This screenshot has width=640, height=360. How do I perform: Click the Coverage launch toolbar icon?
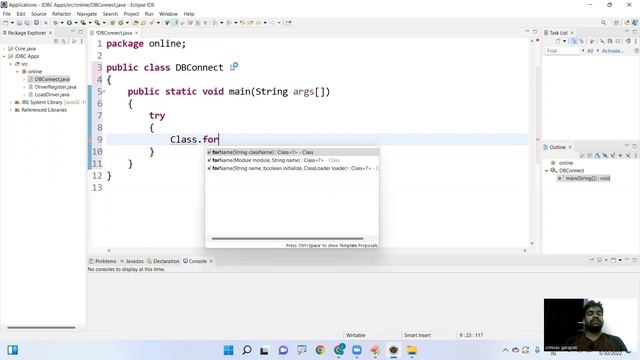(83, 22)
